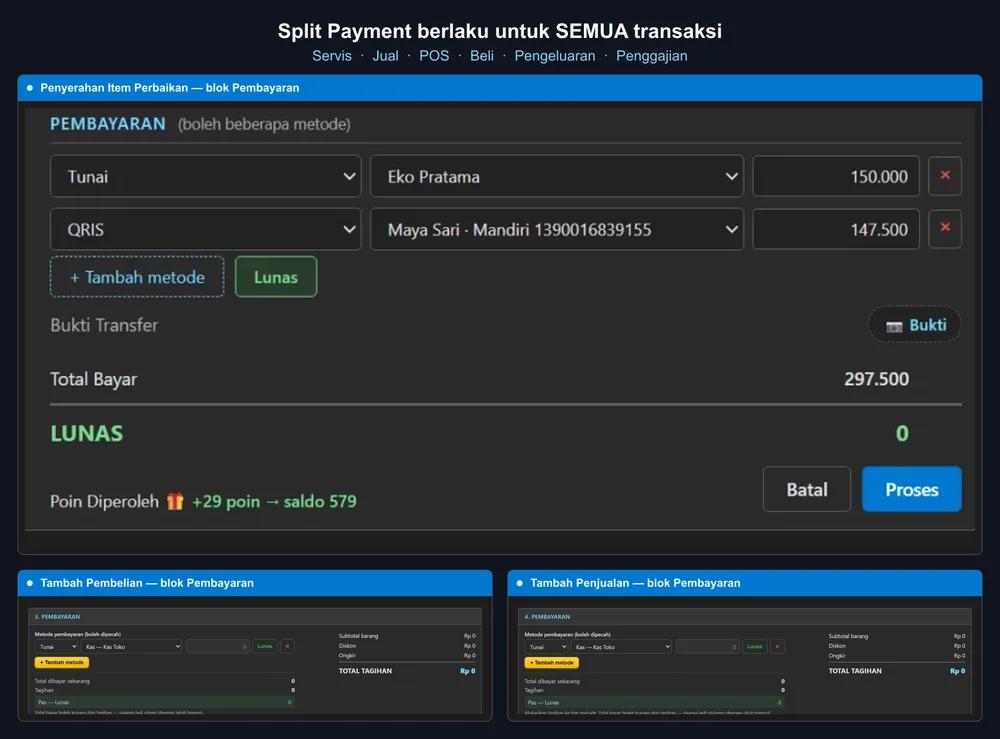Select POS in the transaction type list
The image size is (1000, 739).
click(434, 56)
